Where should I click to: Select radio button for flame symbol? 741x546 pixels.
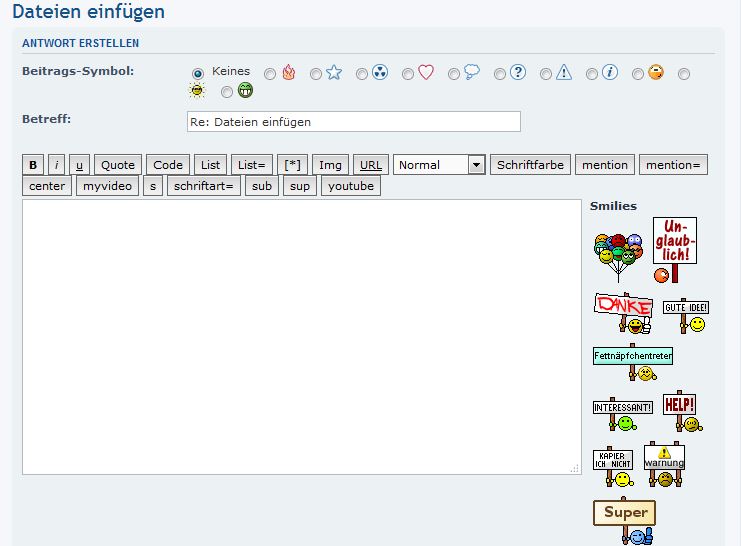click(270, 74)
